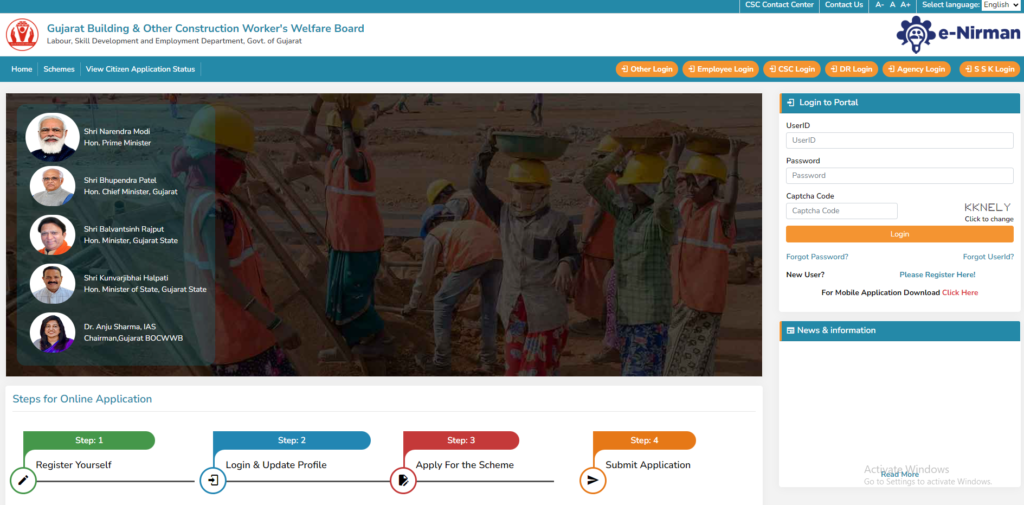Screen dimensions: 1024x505
Task: Open the Select language dropdown
Action: (1000, 5)
